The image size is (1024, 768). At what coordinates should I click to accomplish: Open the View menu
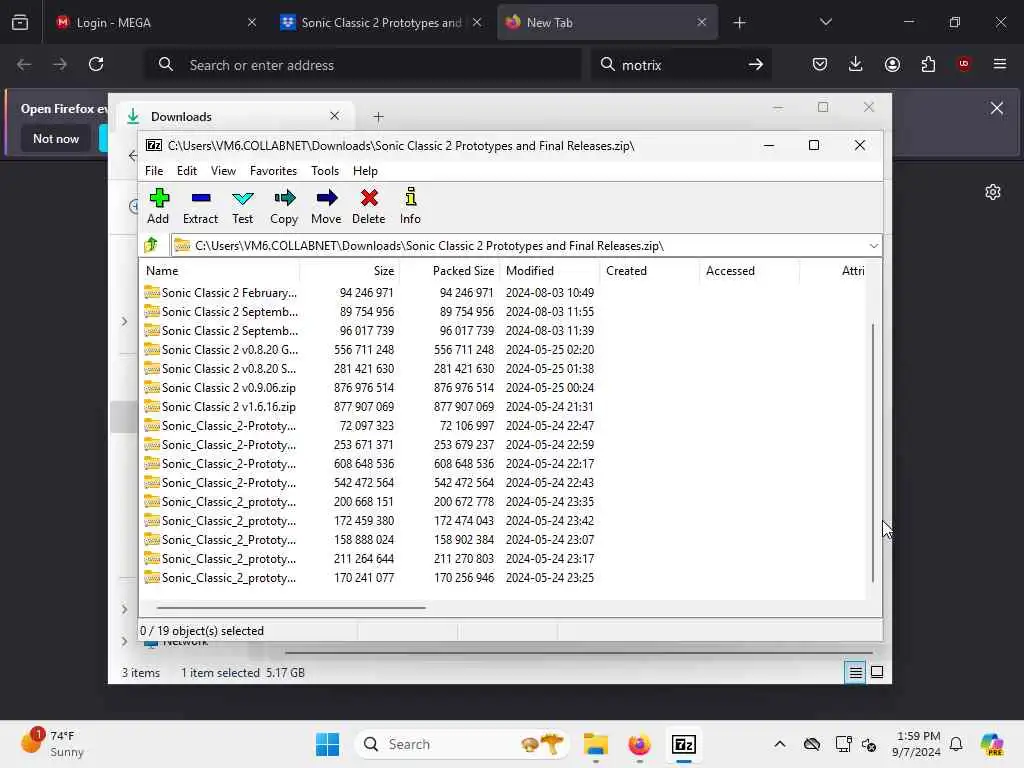[223, 170]
